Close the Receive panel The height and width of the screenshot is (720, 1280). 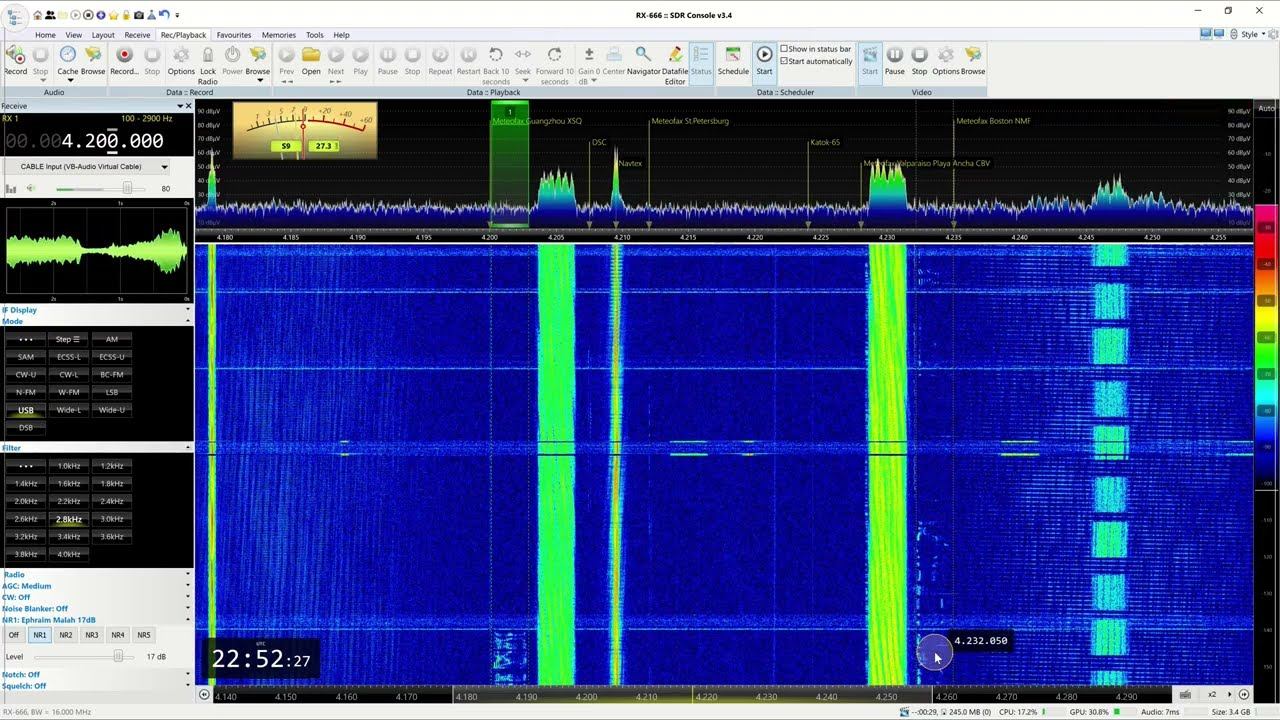188,106
